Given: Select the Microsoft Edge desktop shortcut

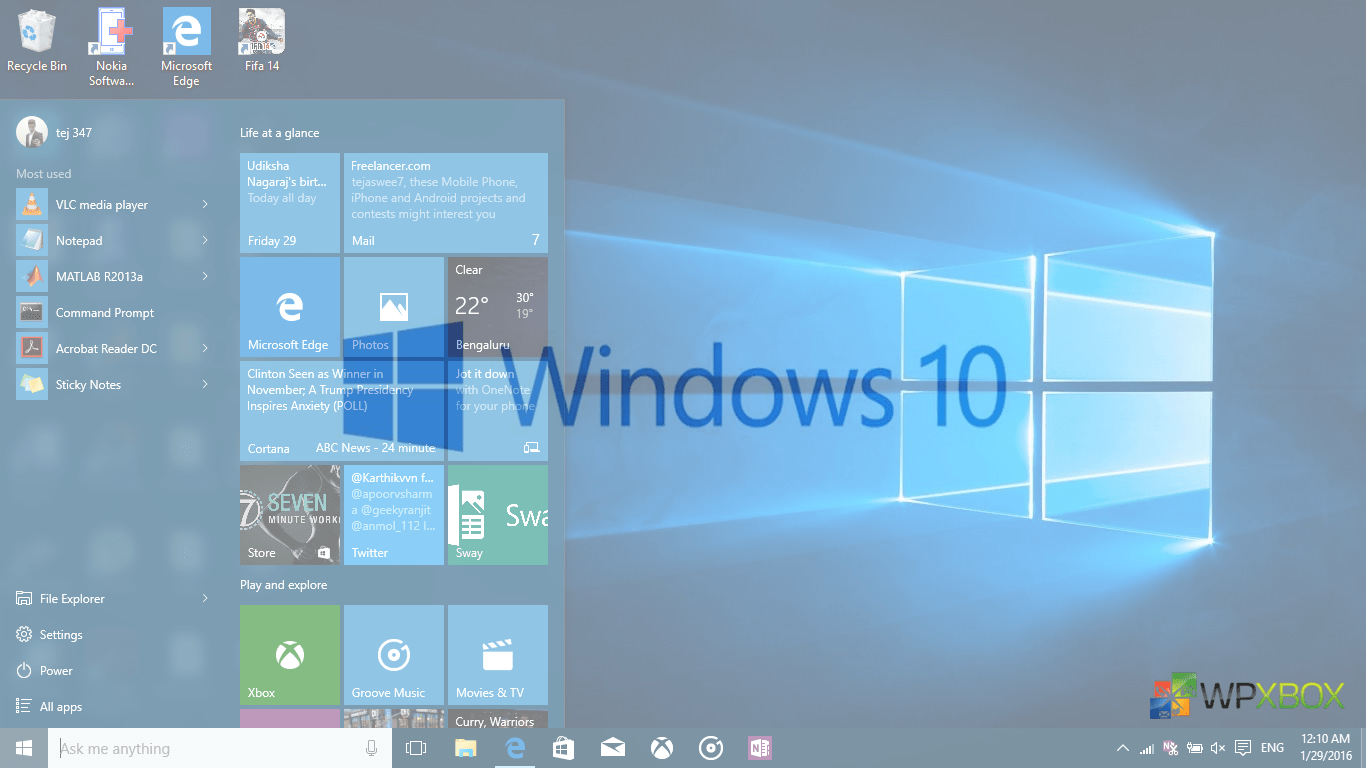Looking at the screenshot, I should point(186,47).
